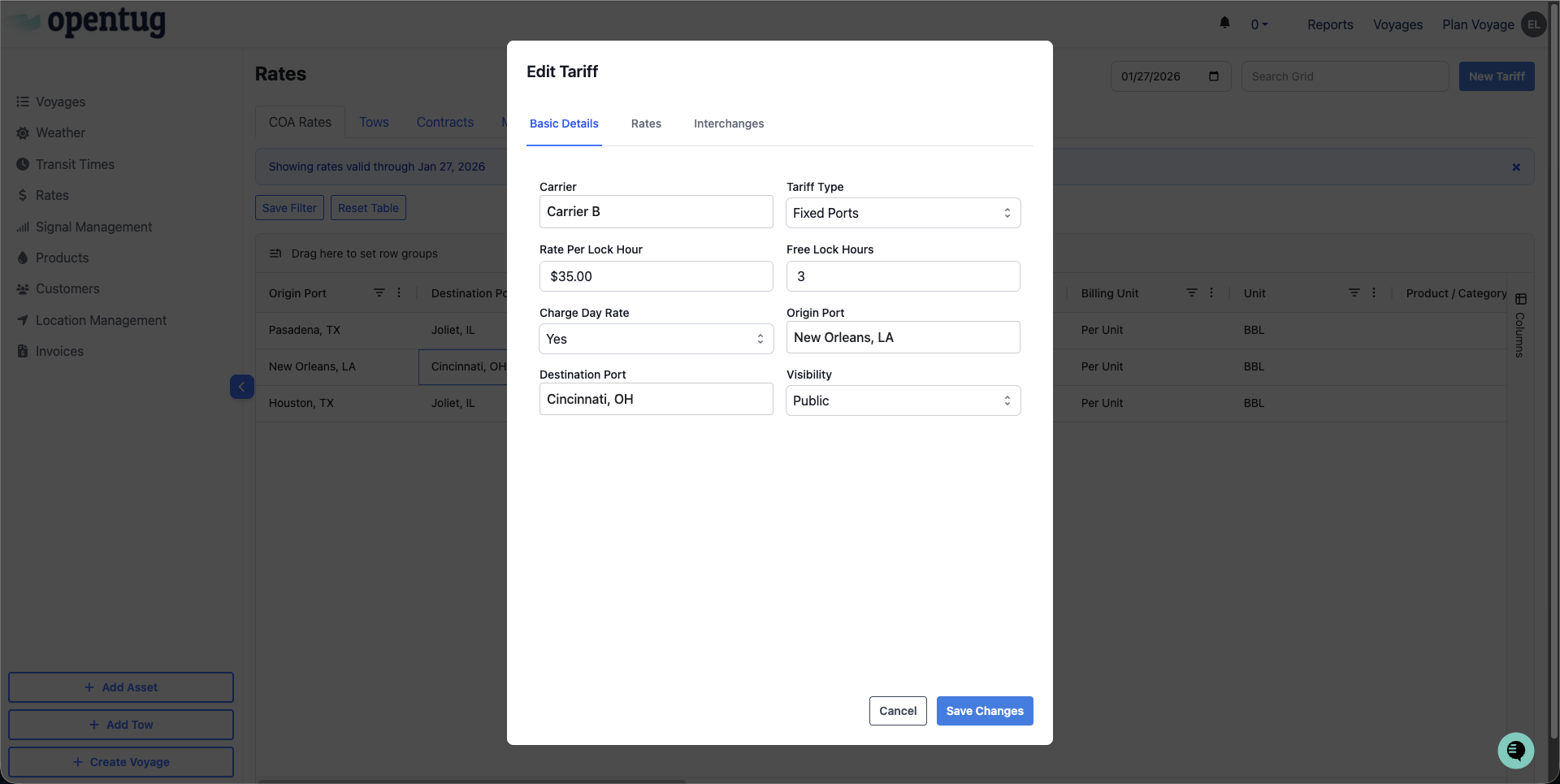Click the calendar icon in date field
This screenshot has width=1560, height=784.
pyautogui.click(x=1214, y=76)
